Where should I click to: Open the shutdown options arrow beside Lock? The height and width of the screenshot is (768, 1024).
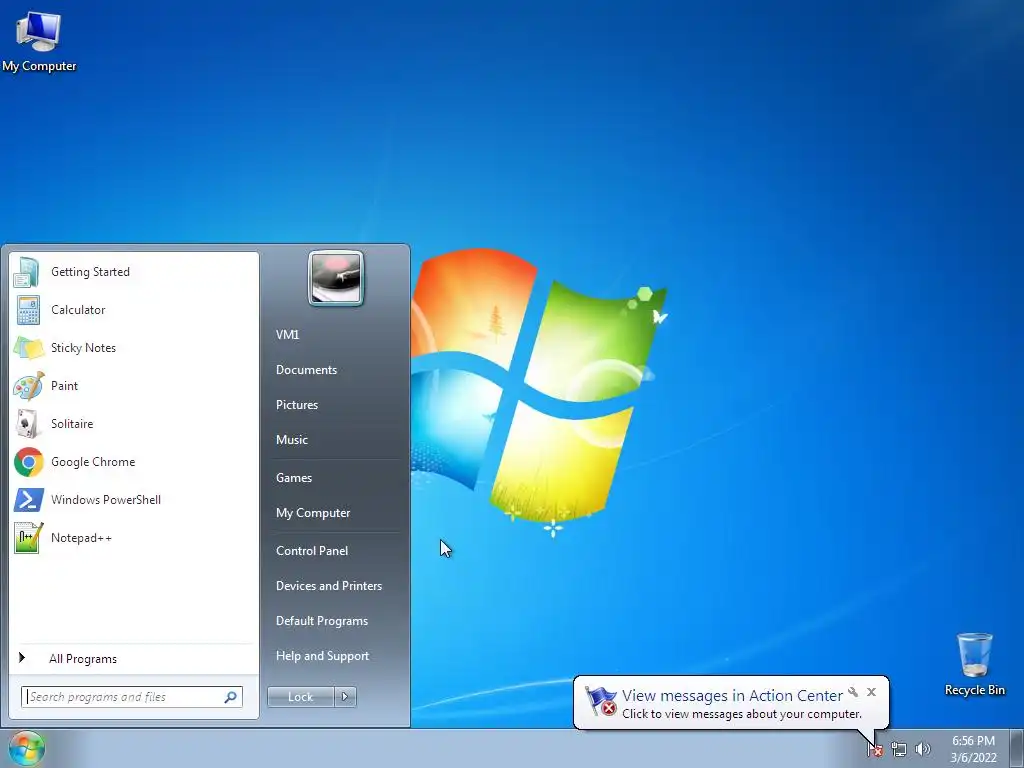(x=345, y=697)
